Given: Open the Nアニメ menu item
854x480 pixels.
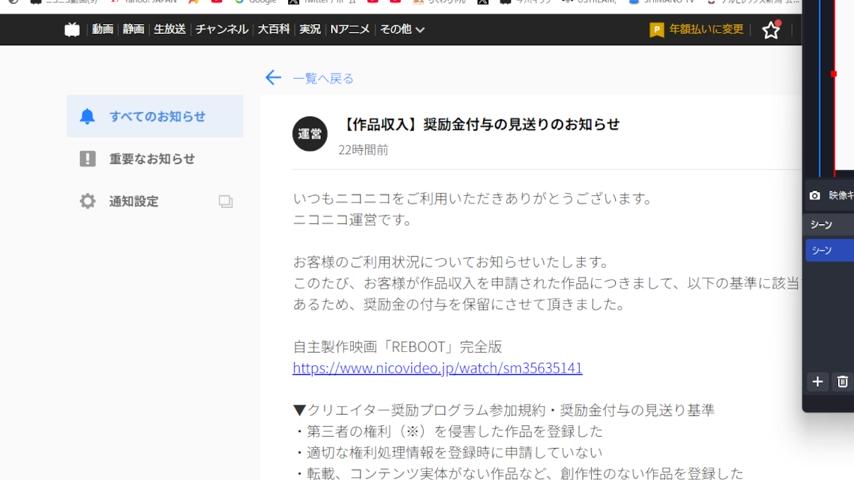Looking at the screenshot, I should (x=350, y=29).
